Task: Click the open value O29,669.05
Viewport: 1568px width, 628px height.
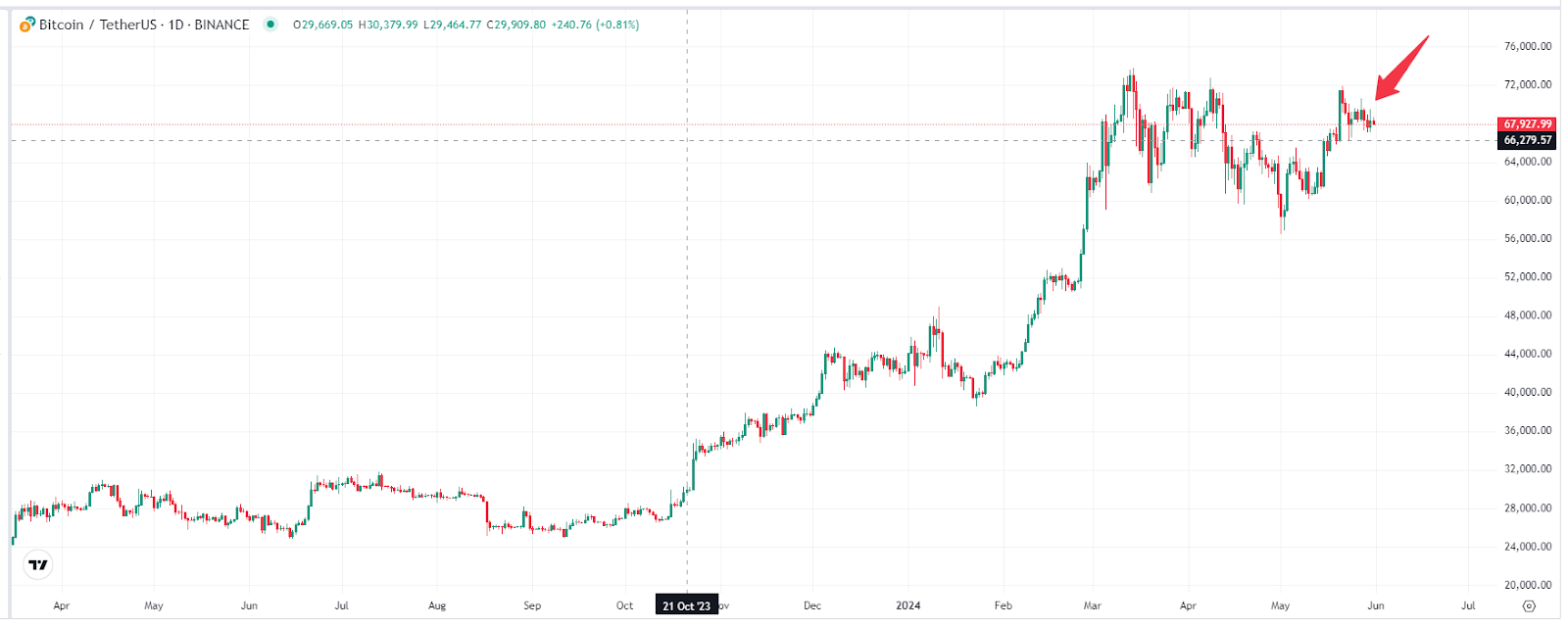Action: coord(322,24)
